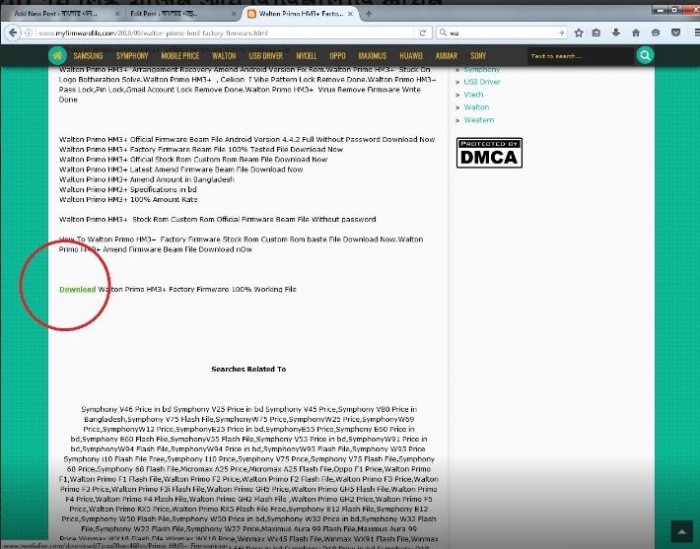Image resolution: width=700 pixels, height=549 pixels.
Task: Select the Walton Primo HM3+ Factory tab
Action: (x=300, y=14)
